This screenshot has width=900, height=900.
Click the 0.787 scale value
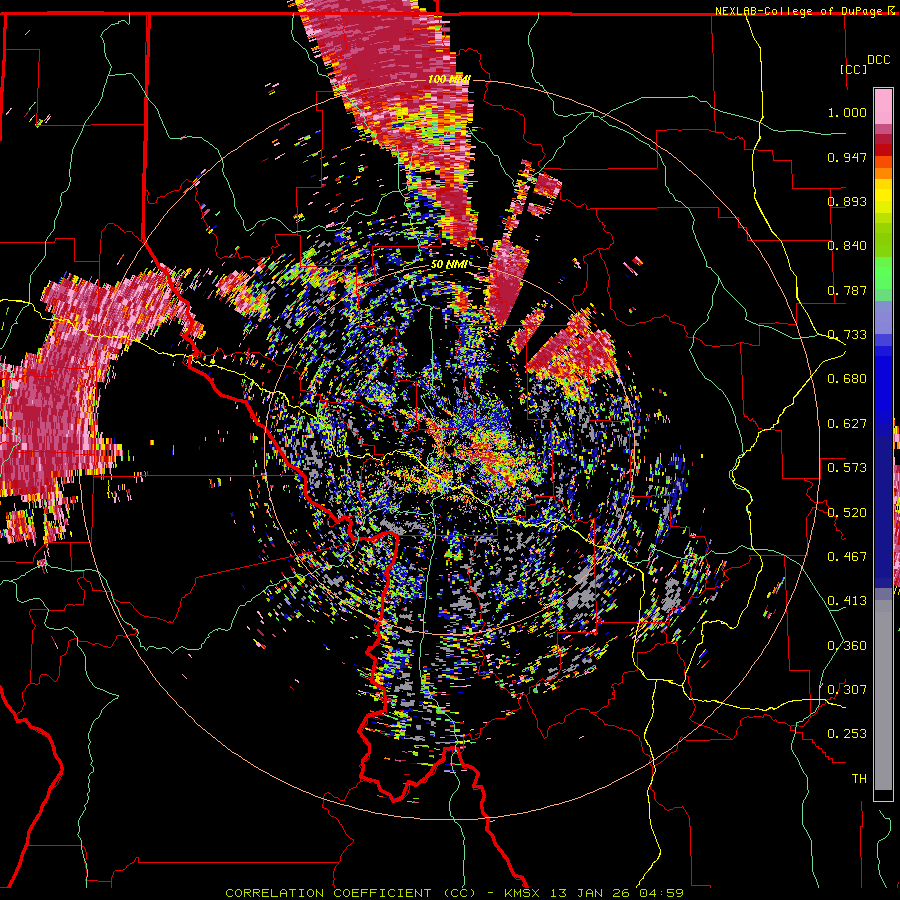(x=847, y=290)
